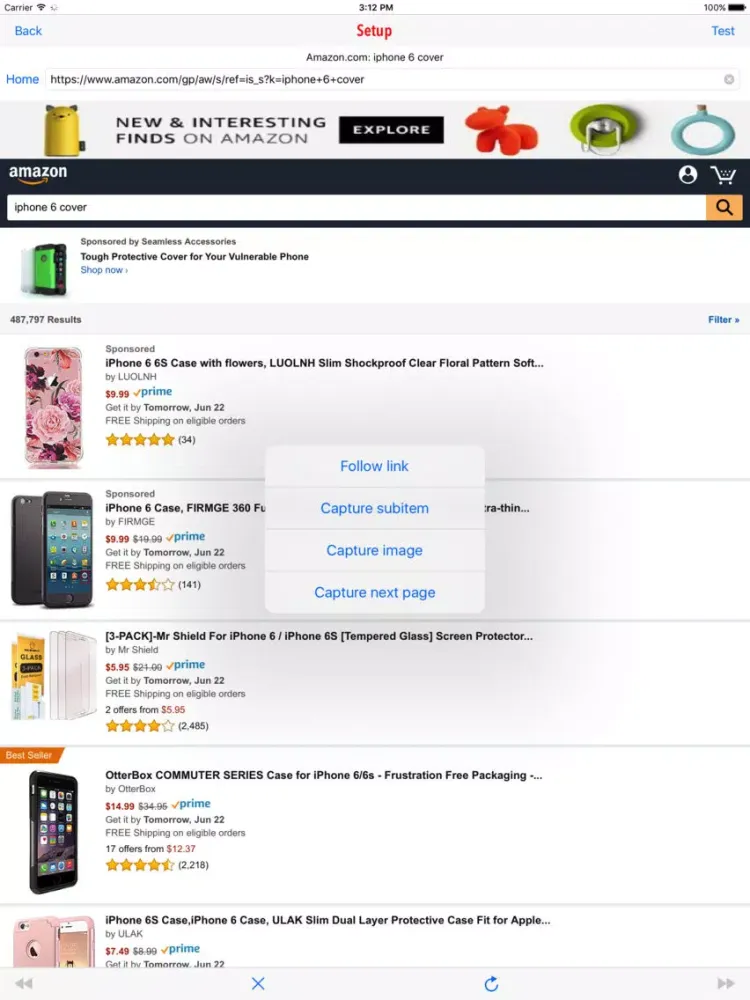Open the account profile icon
750x1000 pixels.
click(688, 175)
